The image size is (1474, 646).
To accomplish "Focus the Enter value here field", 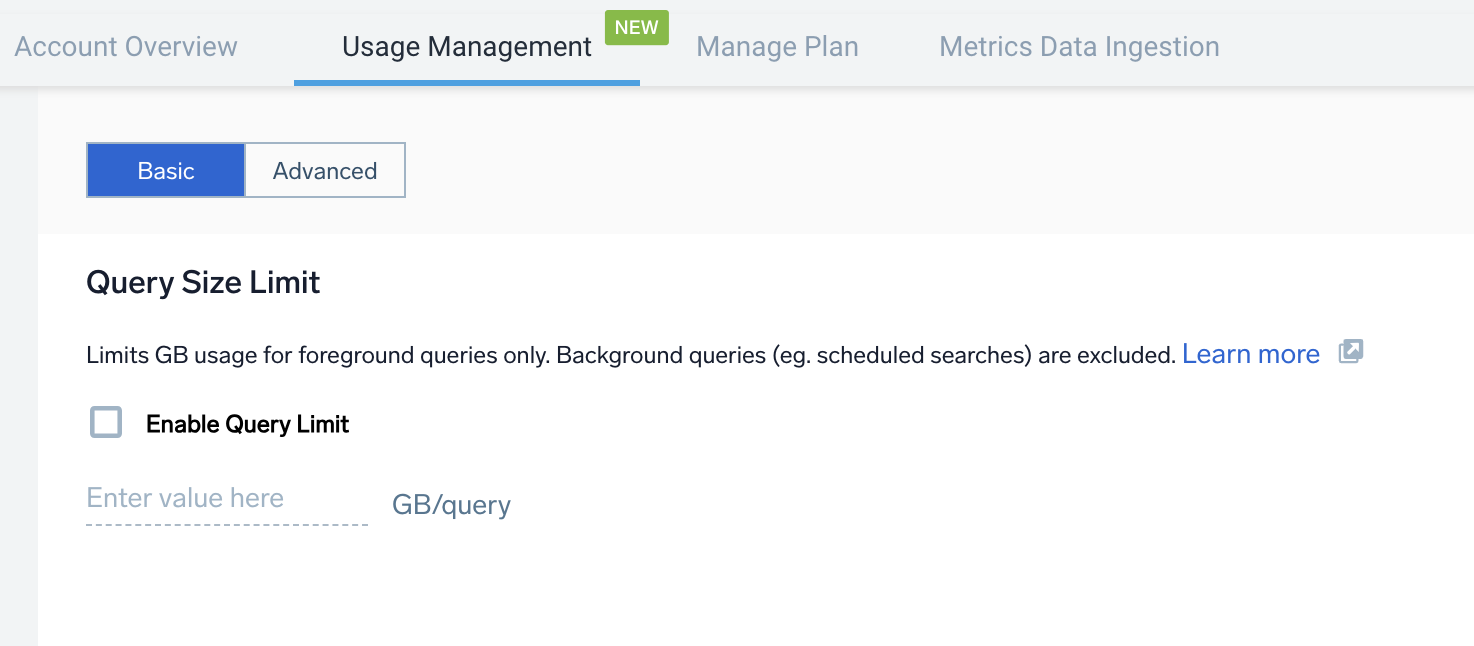I will click(226, 499).
